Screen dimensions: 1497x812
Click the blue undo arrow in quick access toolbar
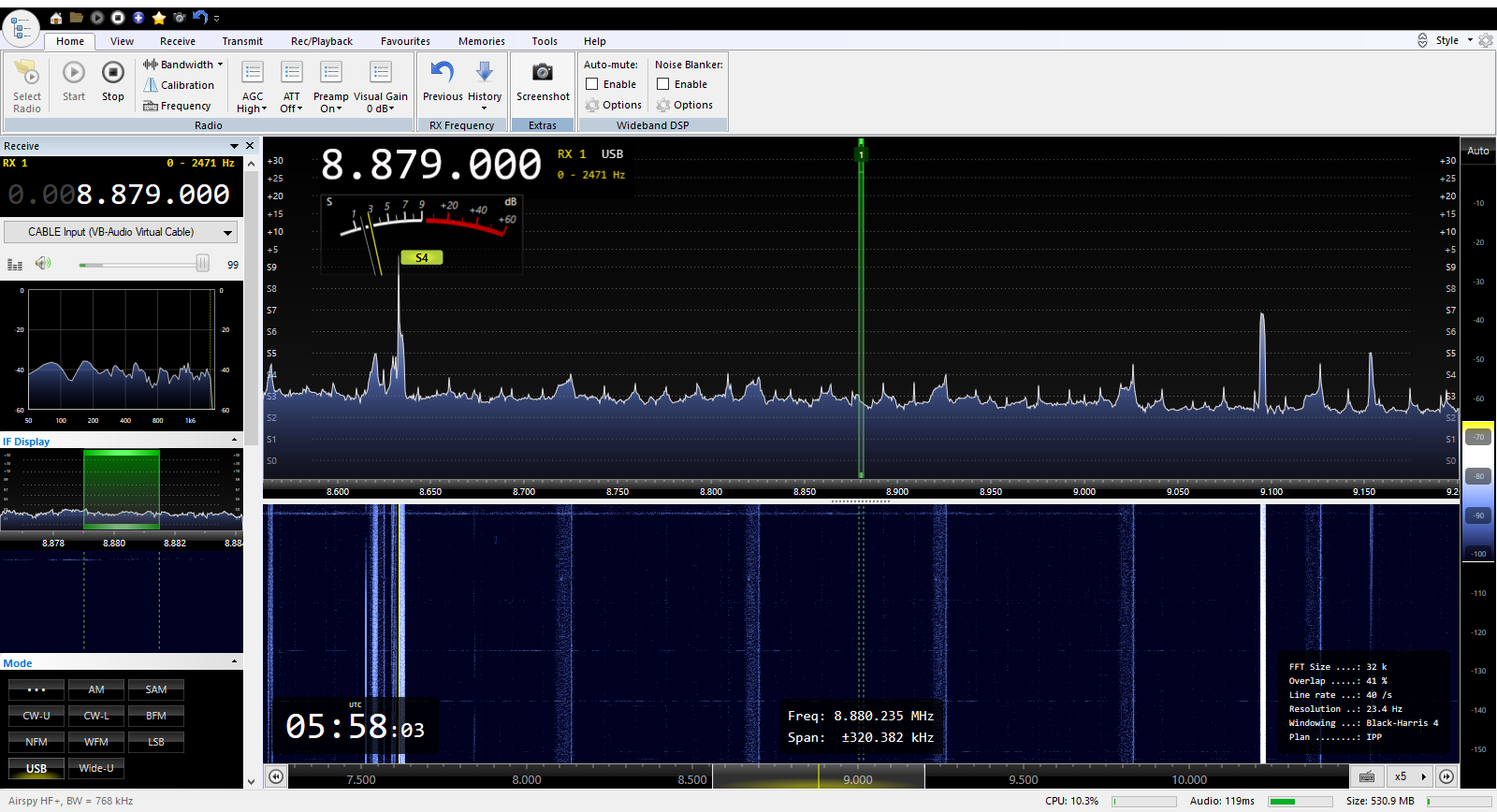tap(200, 18)
